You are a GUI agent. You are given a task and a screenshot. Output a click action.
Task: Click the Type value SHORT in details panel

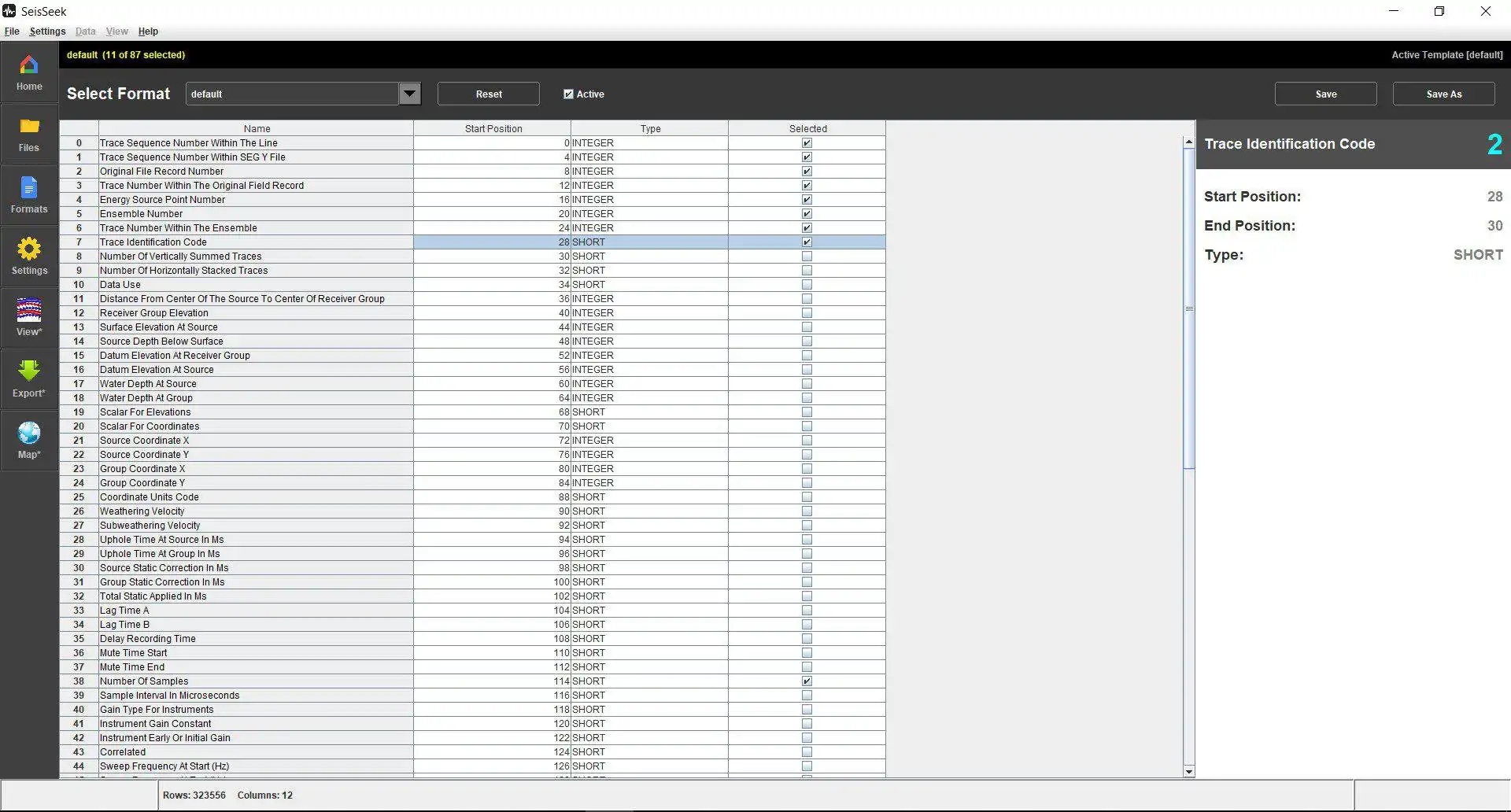(1478, 255)
